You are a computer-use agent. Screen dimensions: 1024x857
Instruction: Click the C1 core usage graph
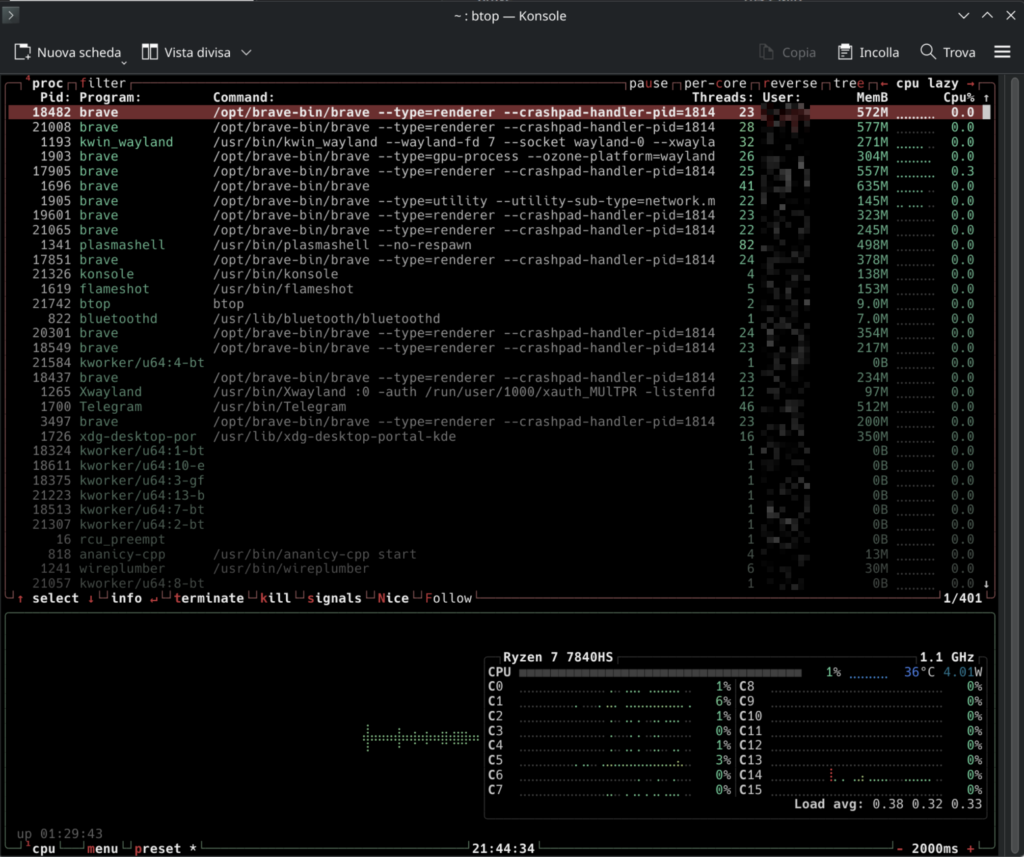pos(605,702)
